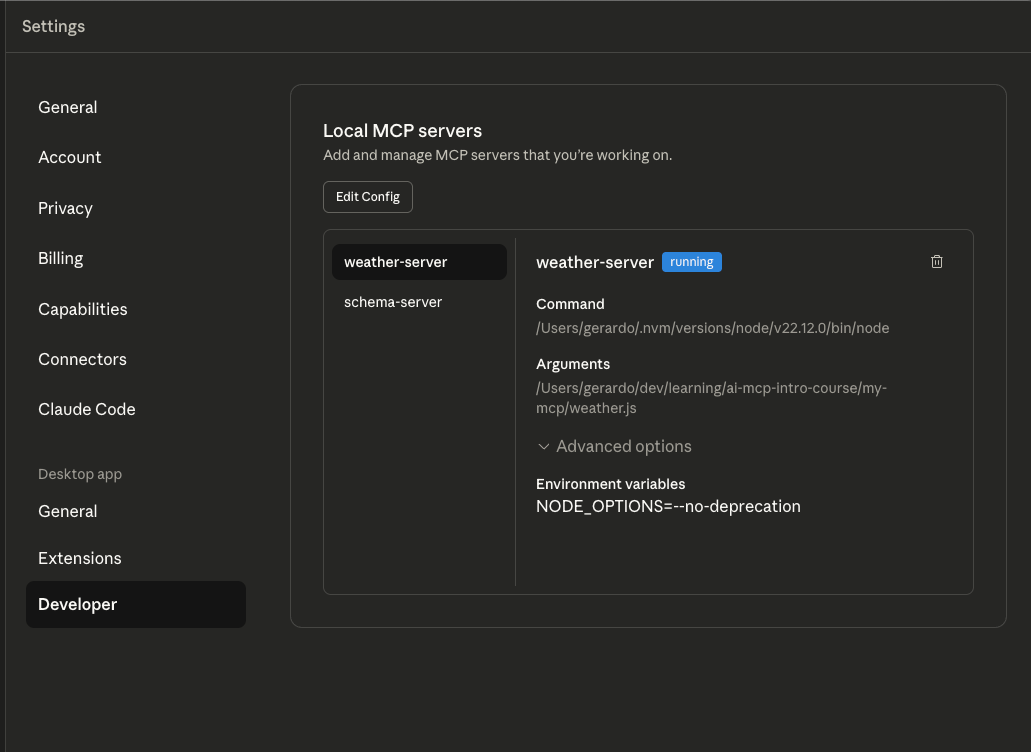Click the weather-server heading in the detail panel
Image resolution: width=1031 pixels, height=752 pixels.
[x=594, y=262]
